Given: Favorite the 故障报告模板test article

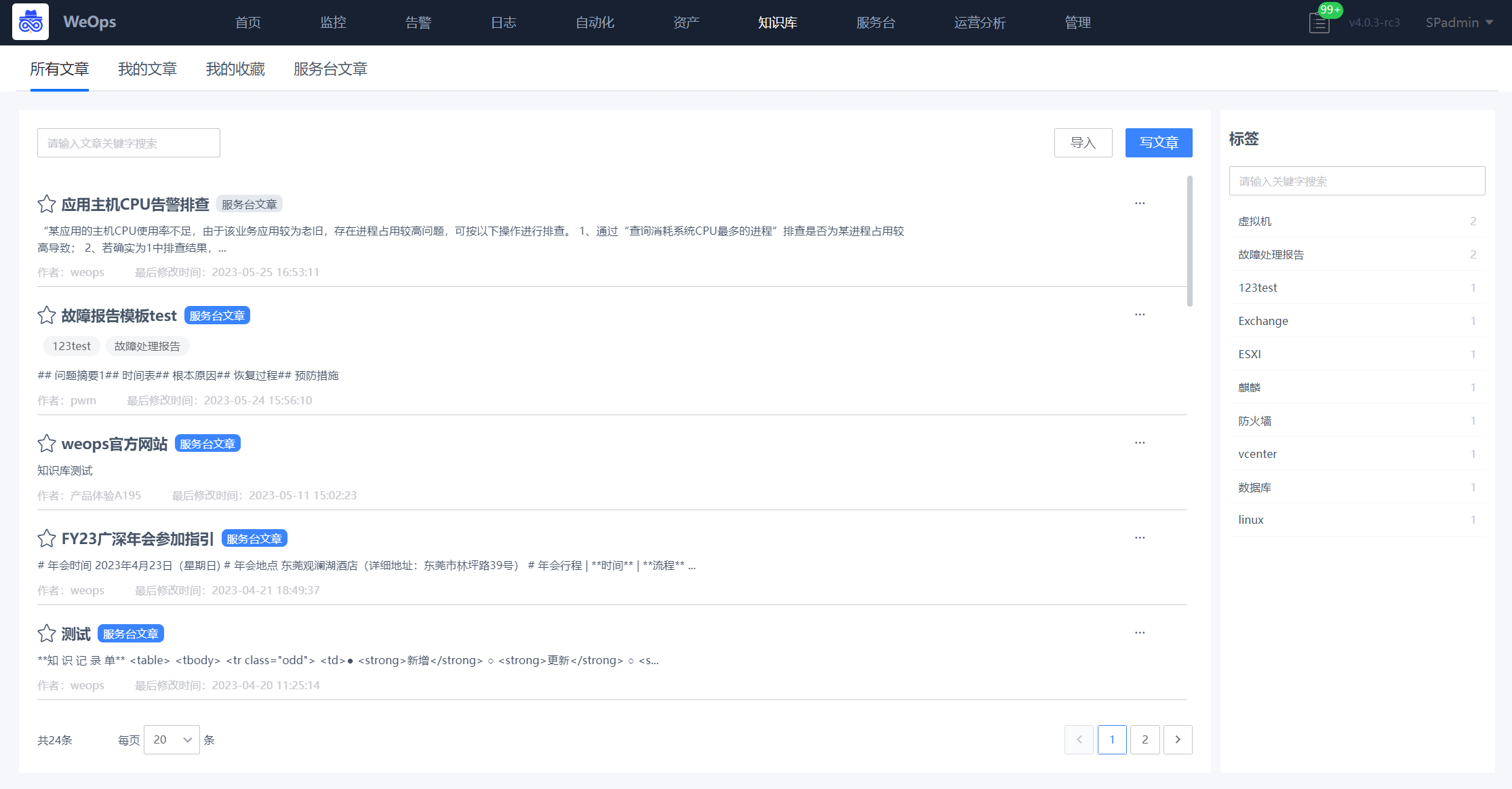Looking at the screenshot, I should coord(47,315).
